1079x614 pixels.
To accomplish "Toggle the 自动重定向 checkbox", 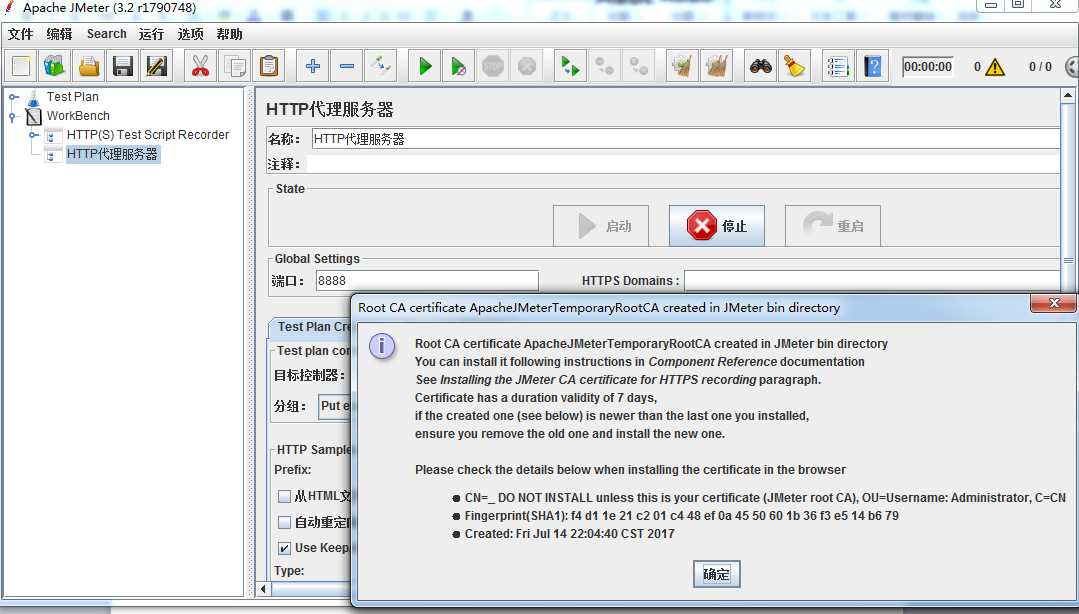I will [x=284, y=522].
